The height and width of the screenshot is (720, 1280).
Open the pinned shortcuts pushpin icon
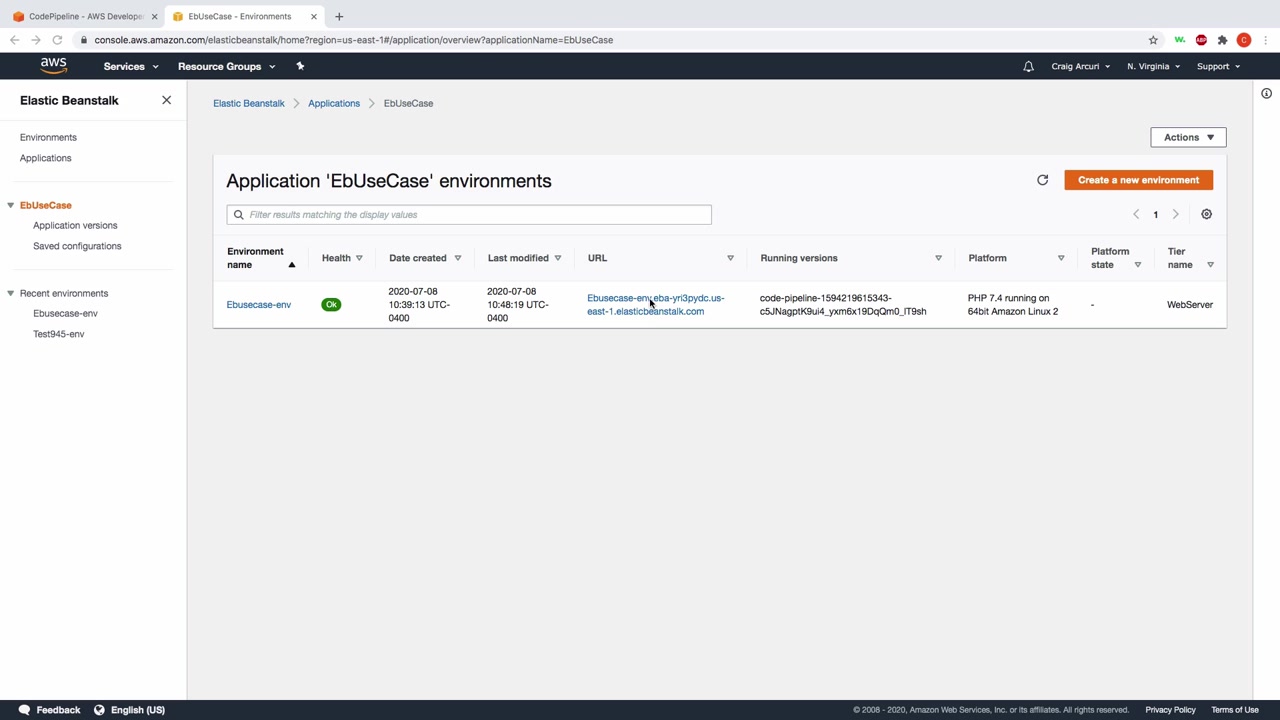300,66
